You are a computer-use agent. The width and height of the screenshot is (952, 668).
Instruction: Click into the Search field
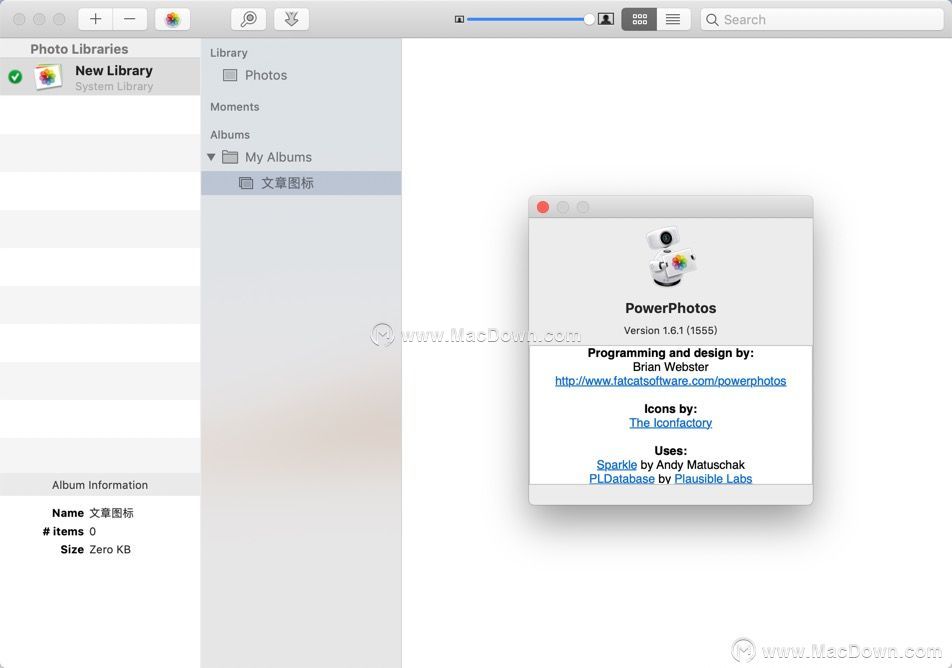(821, 19)
